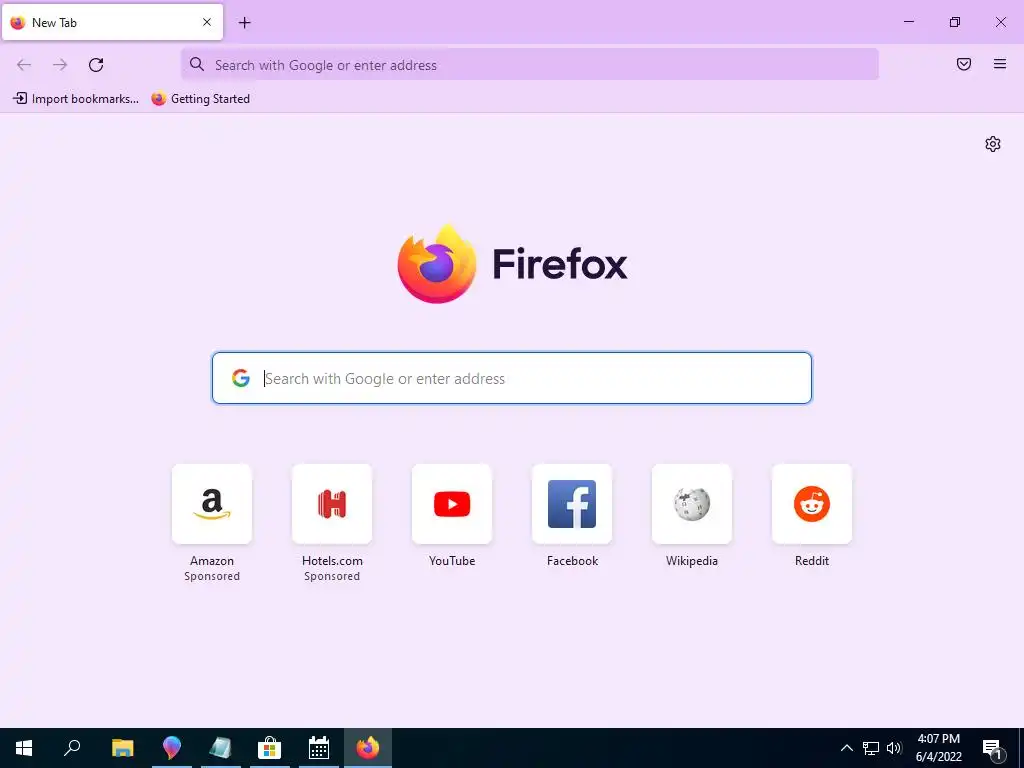Open the notepad-like app in taskbar
The width and height of the screenshot is (1024, 768).
(x=221, y=748)
